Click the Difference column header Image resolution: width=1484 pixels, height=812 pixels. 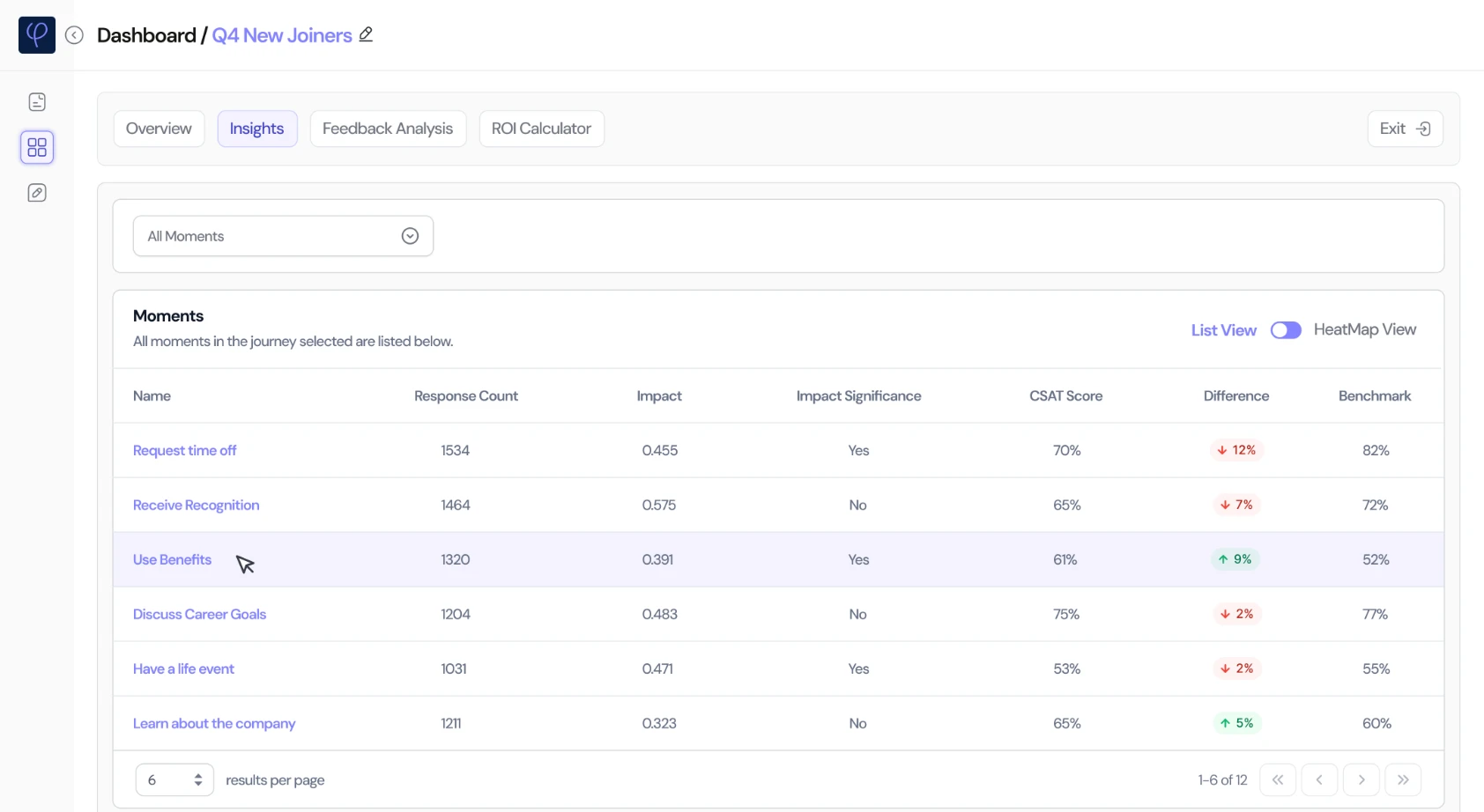click(x=1236, y=395)
